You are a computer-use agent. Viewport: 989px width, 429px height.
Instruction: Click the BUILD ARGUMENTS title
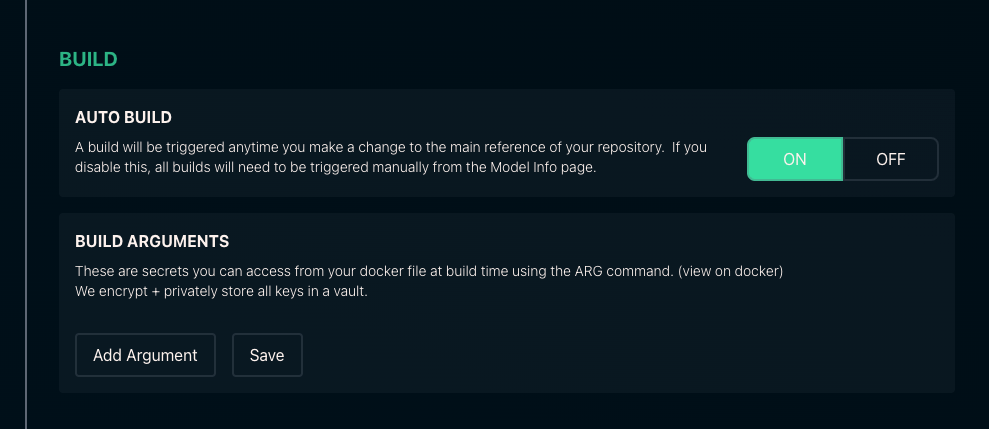coord(152,241)
